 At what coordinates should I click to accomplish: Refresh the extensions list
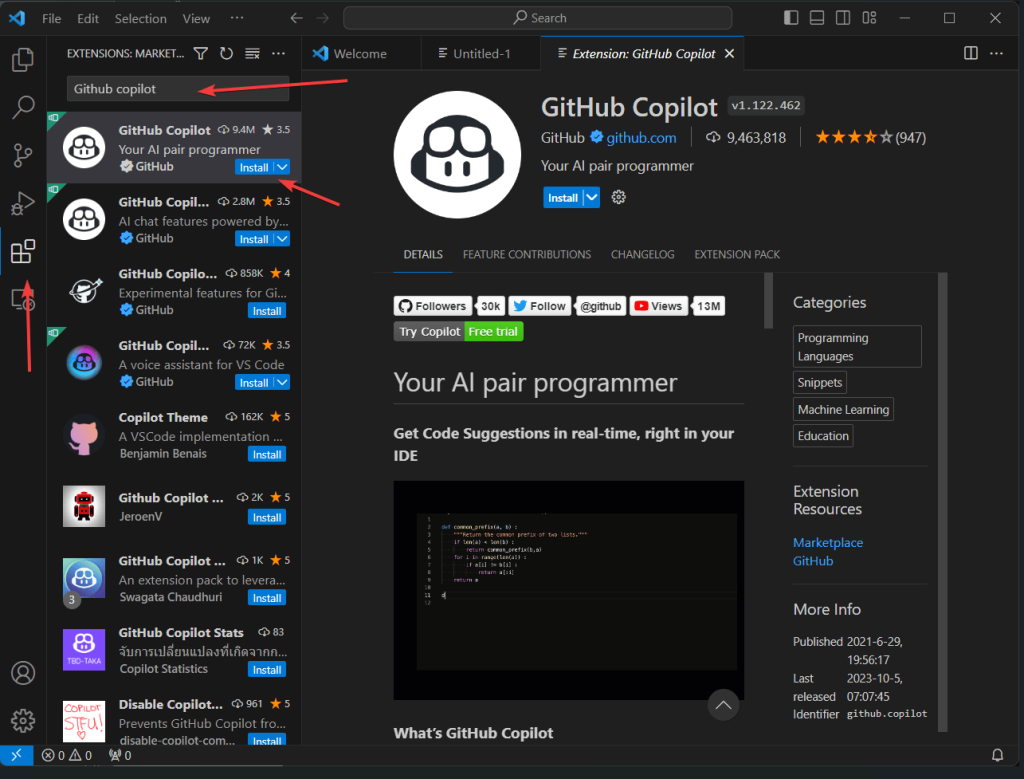point(226,53)
